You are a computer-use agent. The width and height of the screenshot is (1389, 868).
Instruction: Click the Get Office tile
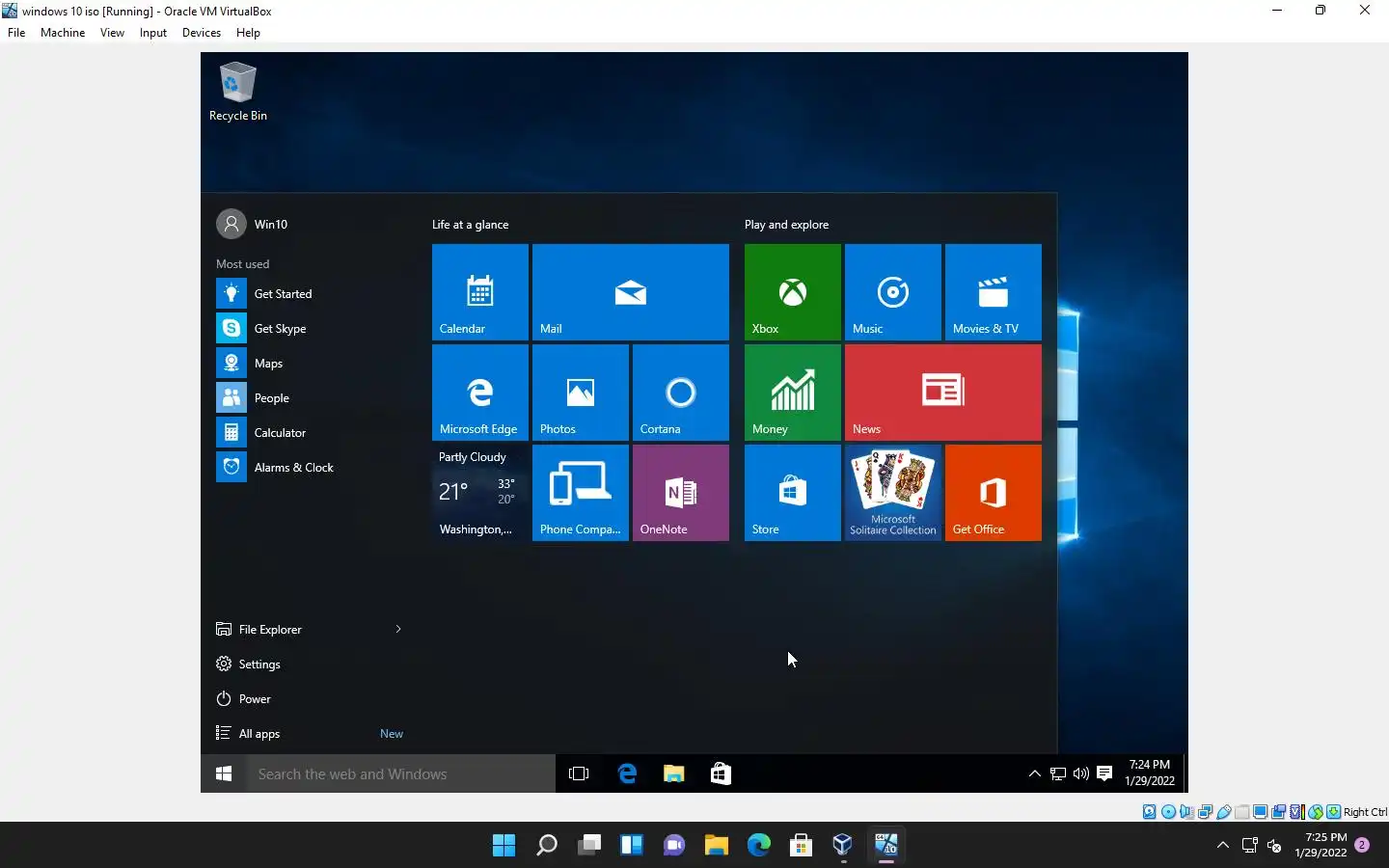pos(994,493)
